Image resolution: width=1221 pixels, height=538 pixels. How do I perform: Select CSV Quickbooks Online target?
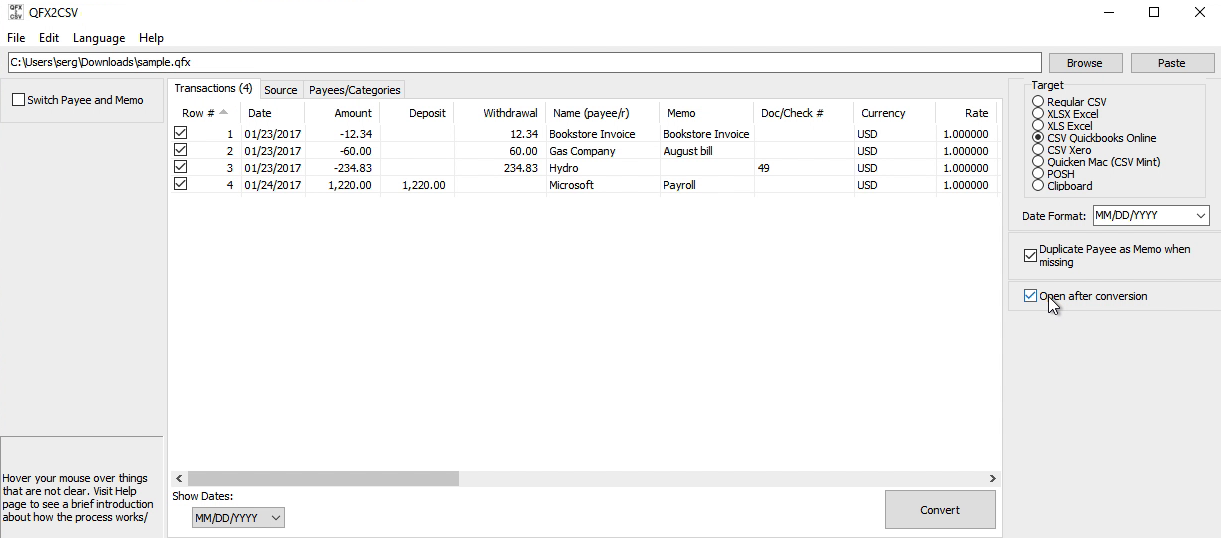[1038, 138]
